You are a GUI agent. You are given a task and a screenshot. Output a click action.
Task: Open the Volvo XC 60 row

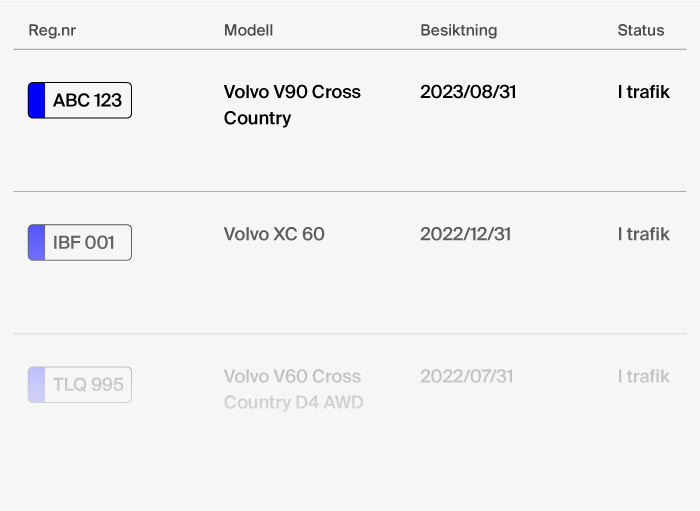pyautogui.click(x=350, y=262)
